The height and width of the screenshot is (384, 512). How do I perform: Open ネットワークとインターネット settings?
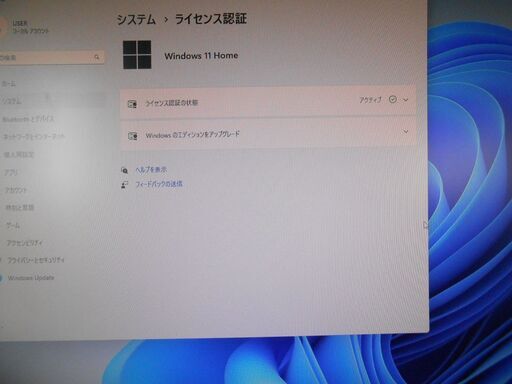click(34, 137)
